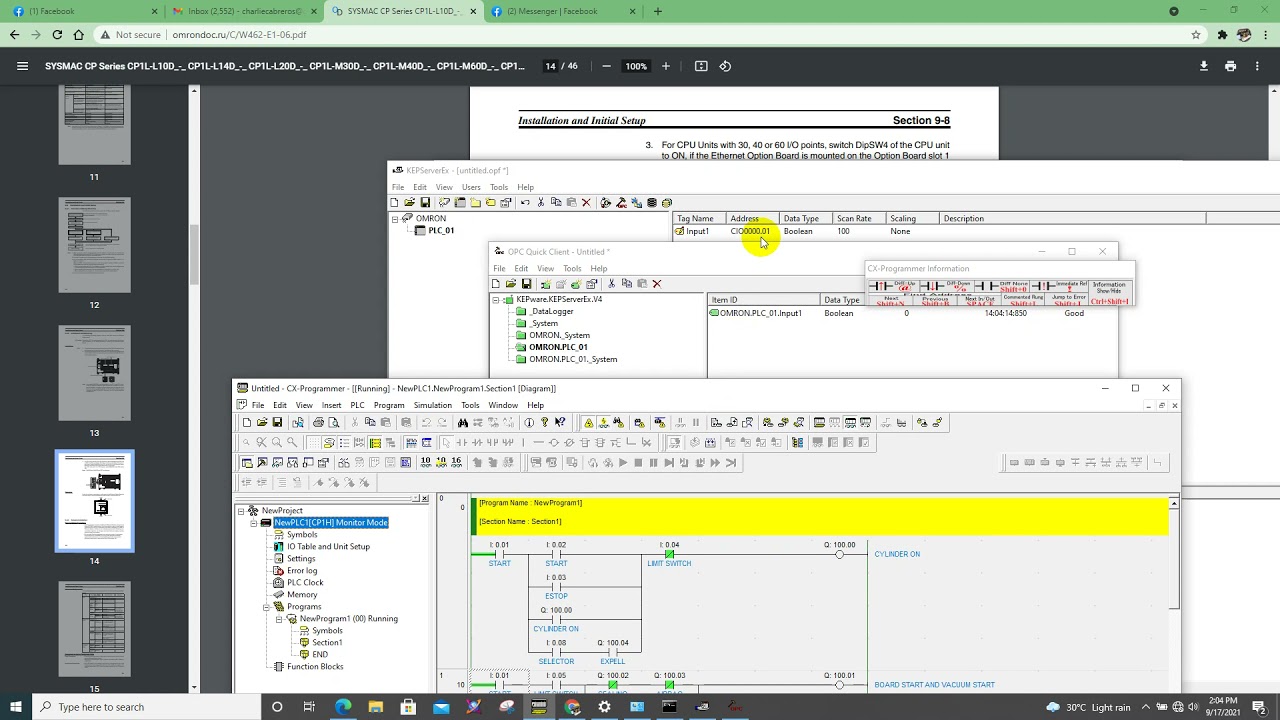Click the New icon in KEPServerEx toolbar
The width and height of the screenshot is (1280, 720).
tap(396, 203)
